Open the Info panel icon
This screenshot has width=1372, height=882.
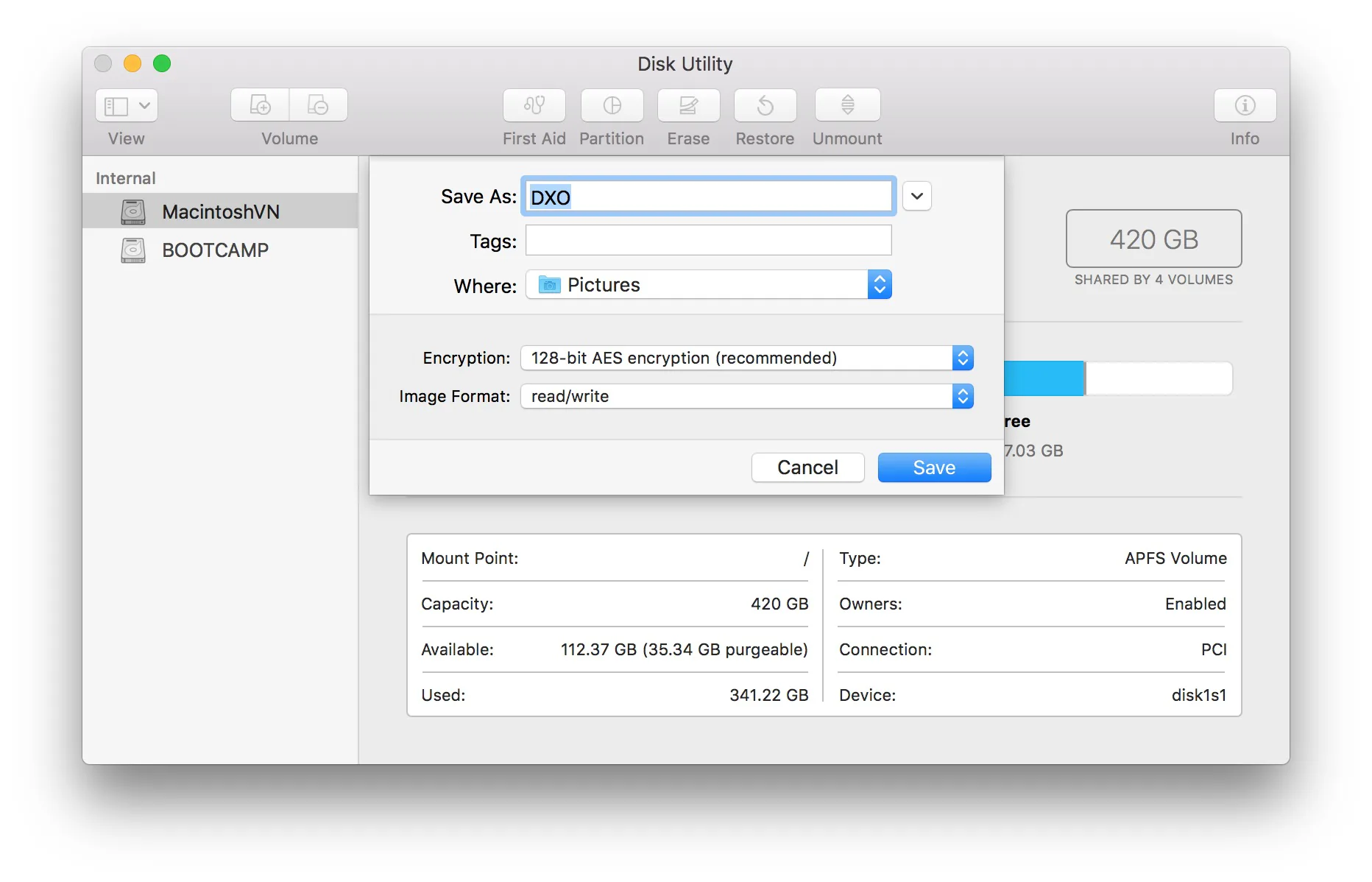click(x=1245, y=105)
